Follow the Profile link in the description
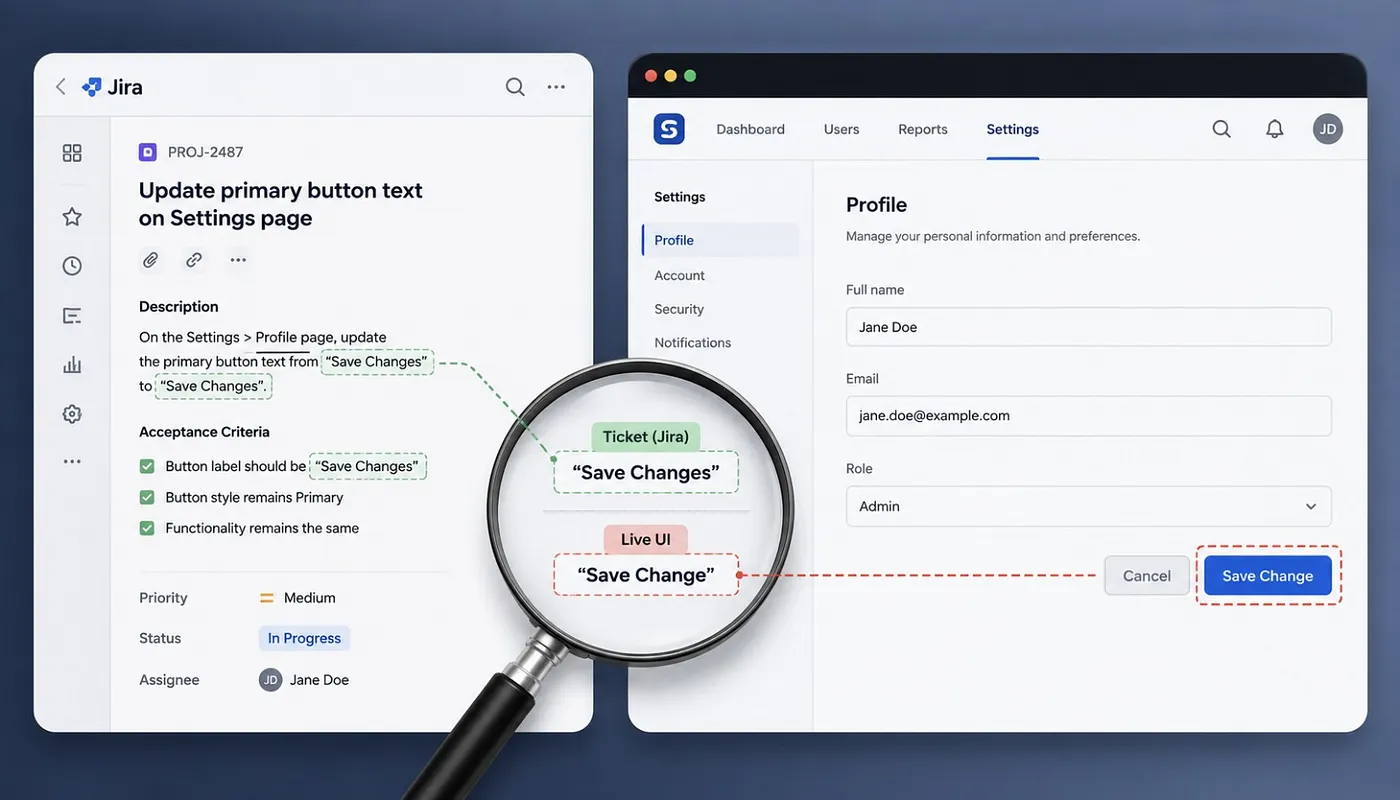The image size is (1400, 800). (276, 337)
